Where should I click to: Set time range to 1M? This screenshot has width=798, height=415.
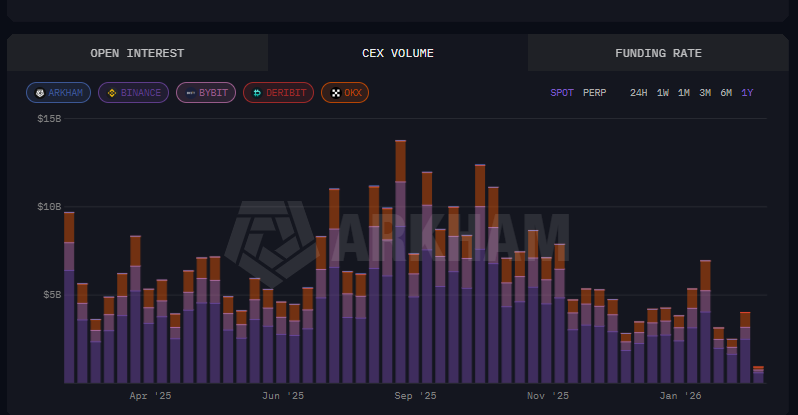point(684,93)
